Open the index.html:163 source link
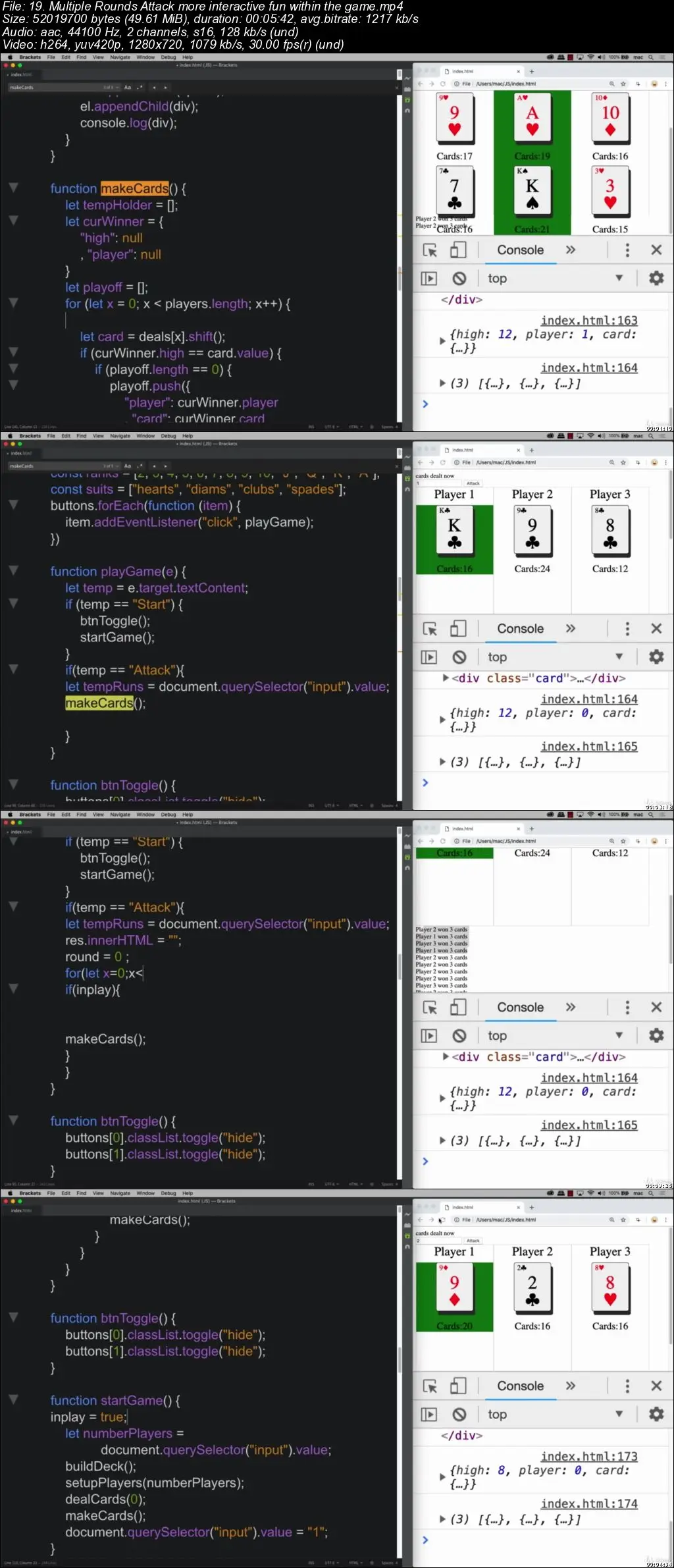 point(589,321)
